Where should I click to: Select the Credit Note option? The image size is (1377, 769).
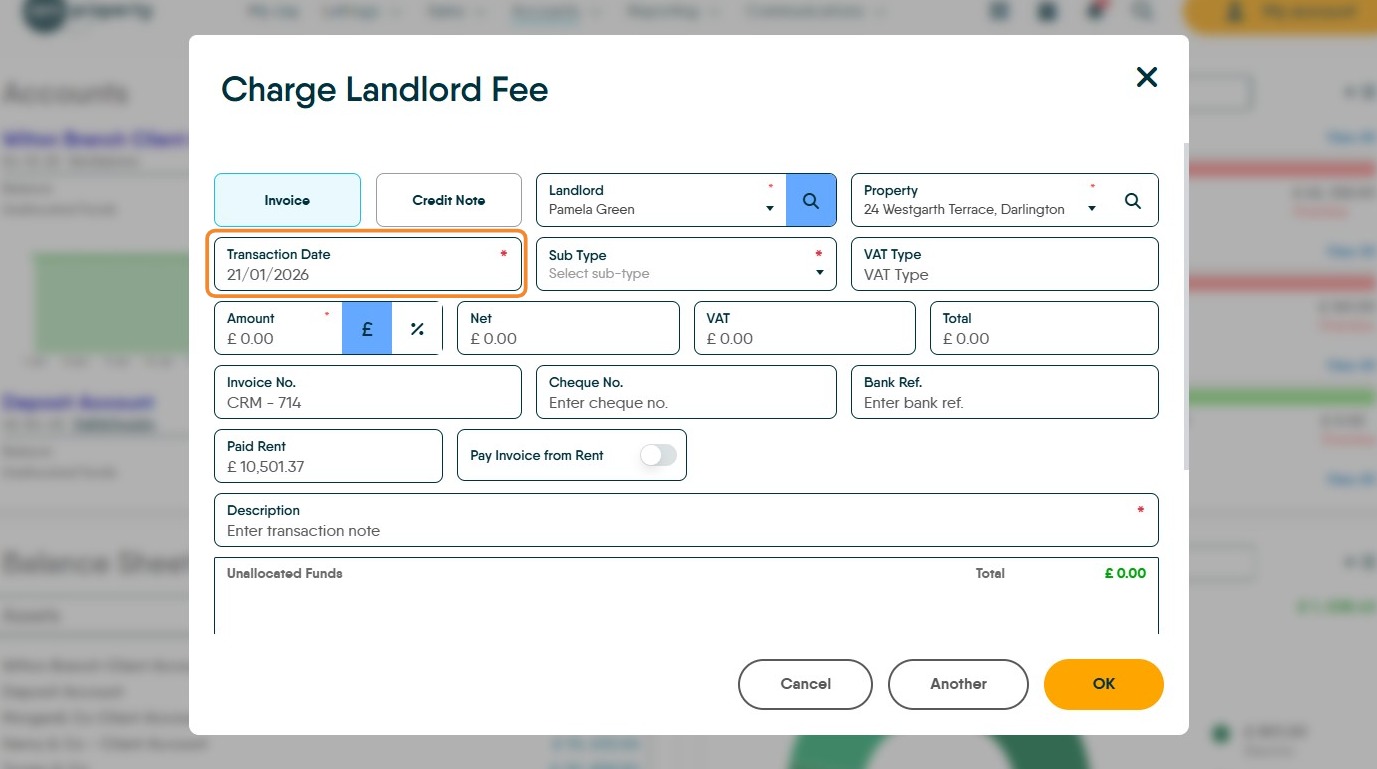point(449,201)
